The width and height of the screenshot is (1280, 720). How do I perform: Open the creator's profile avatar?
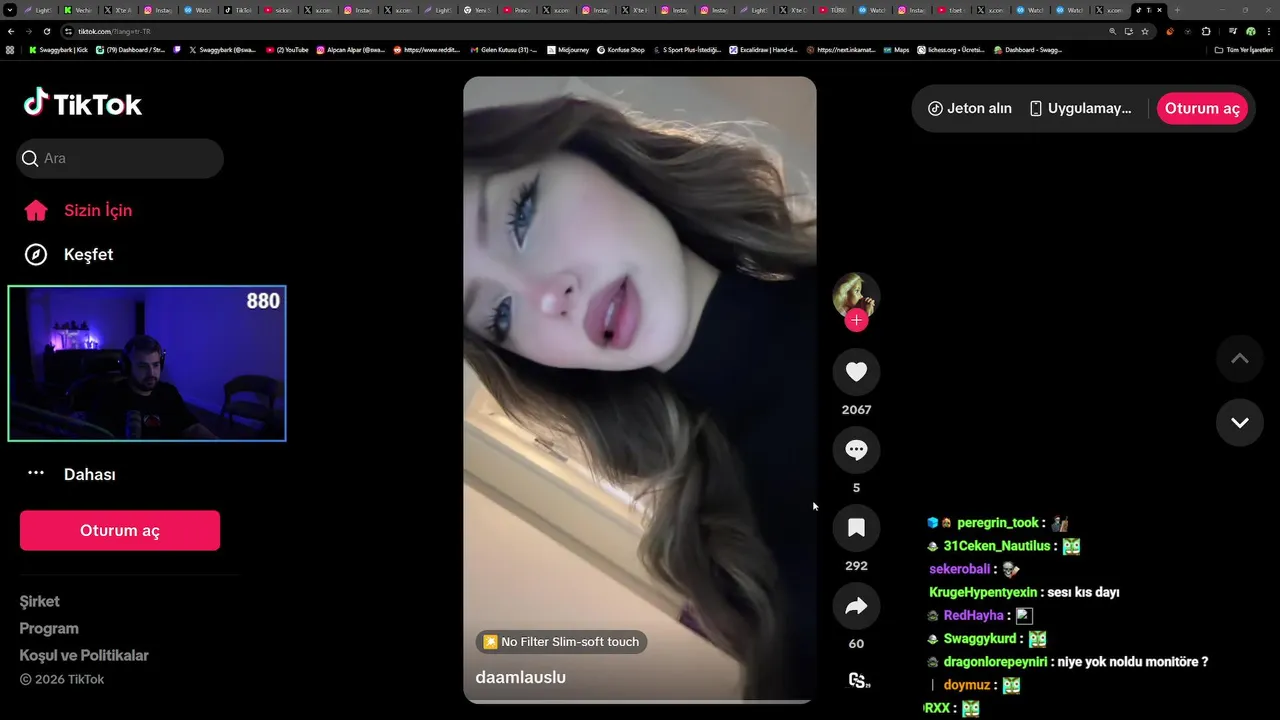click(x=856, y=294)
